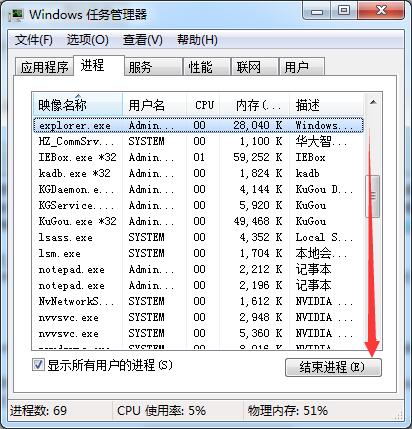412x429 pixels.
Task: Click the scrollbar up arrow
Action: (x=373, y=102)
